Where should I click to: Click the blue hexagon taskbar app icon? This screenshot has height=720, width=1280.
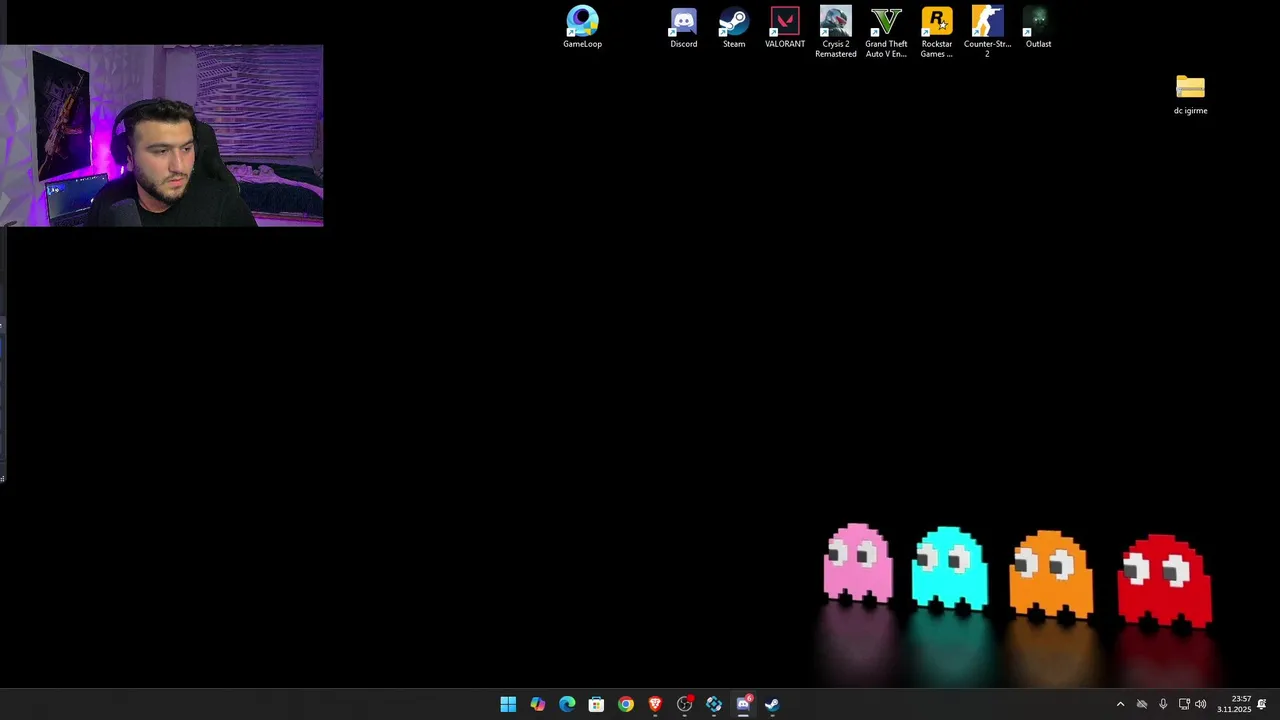point(714,704)
